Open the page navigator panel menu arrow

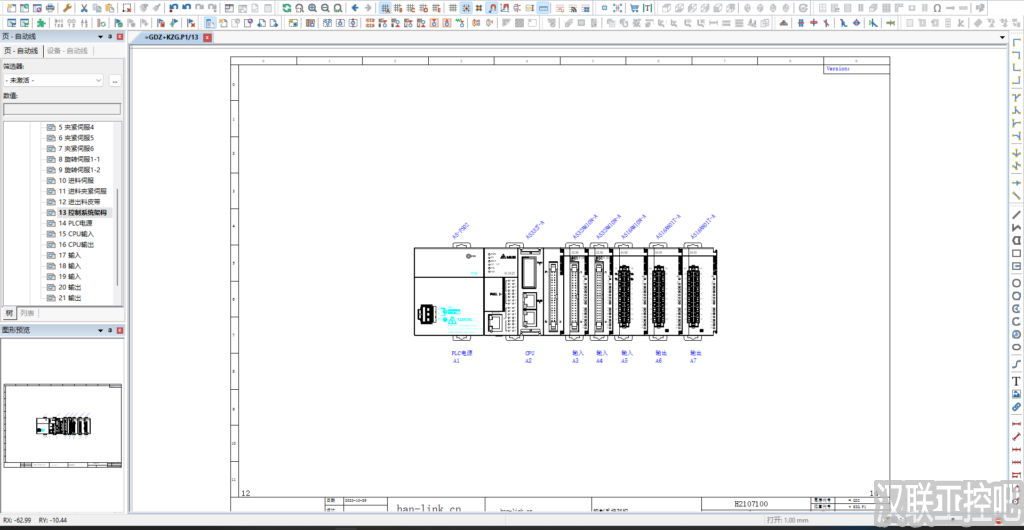100,37
